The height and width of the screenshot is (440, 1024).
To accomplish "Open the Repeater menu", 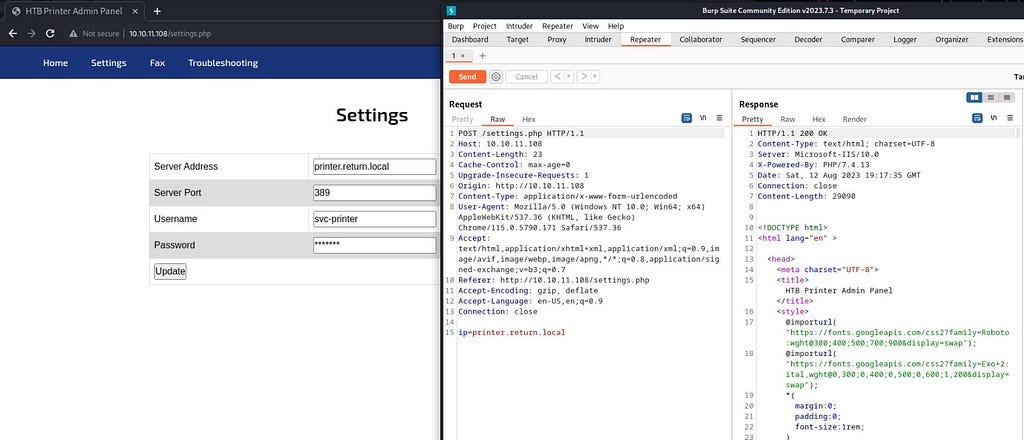I will tap(557, 26).
